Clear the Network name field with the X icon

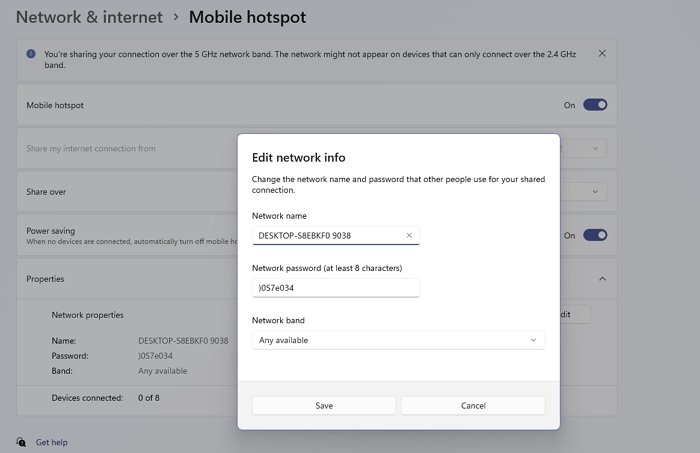coord(409,236)
